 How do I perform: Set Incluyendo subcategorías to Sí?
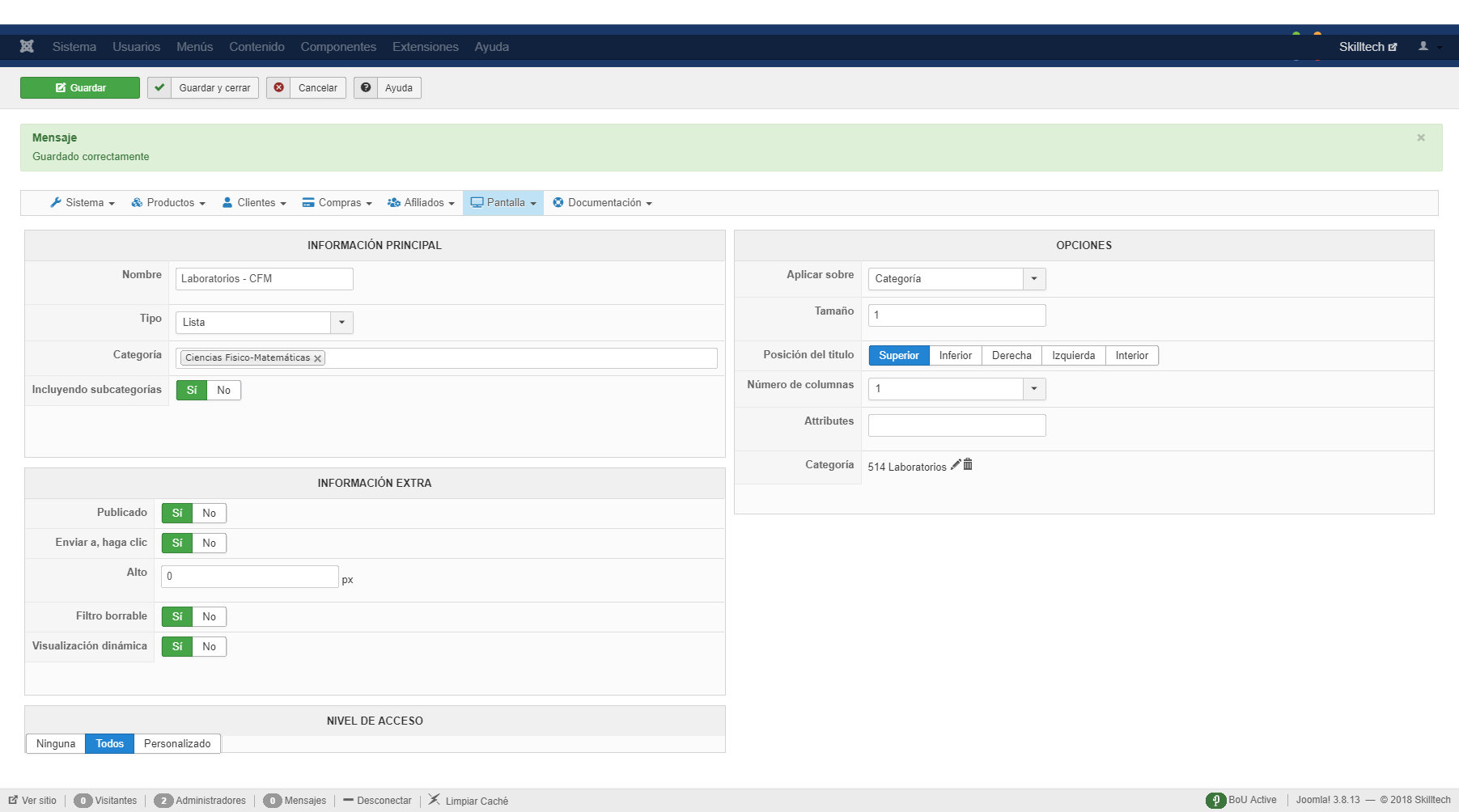click(192, 390)
